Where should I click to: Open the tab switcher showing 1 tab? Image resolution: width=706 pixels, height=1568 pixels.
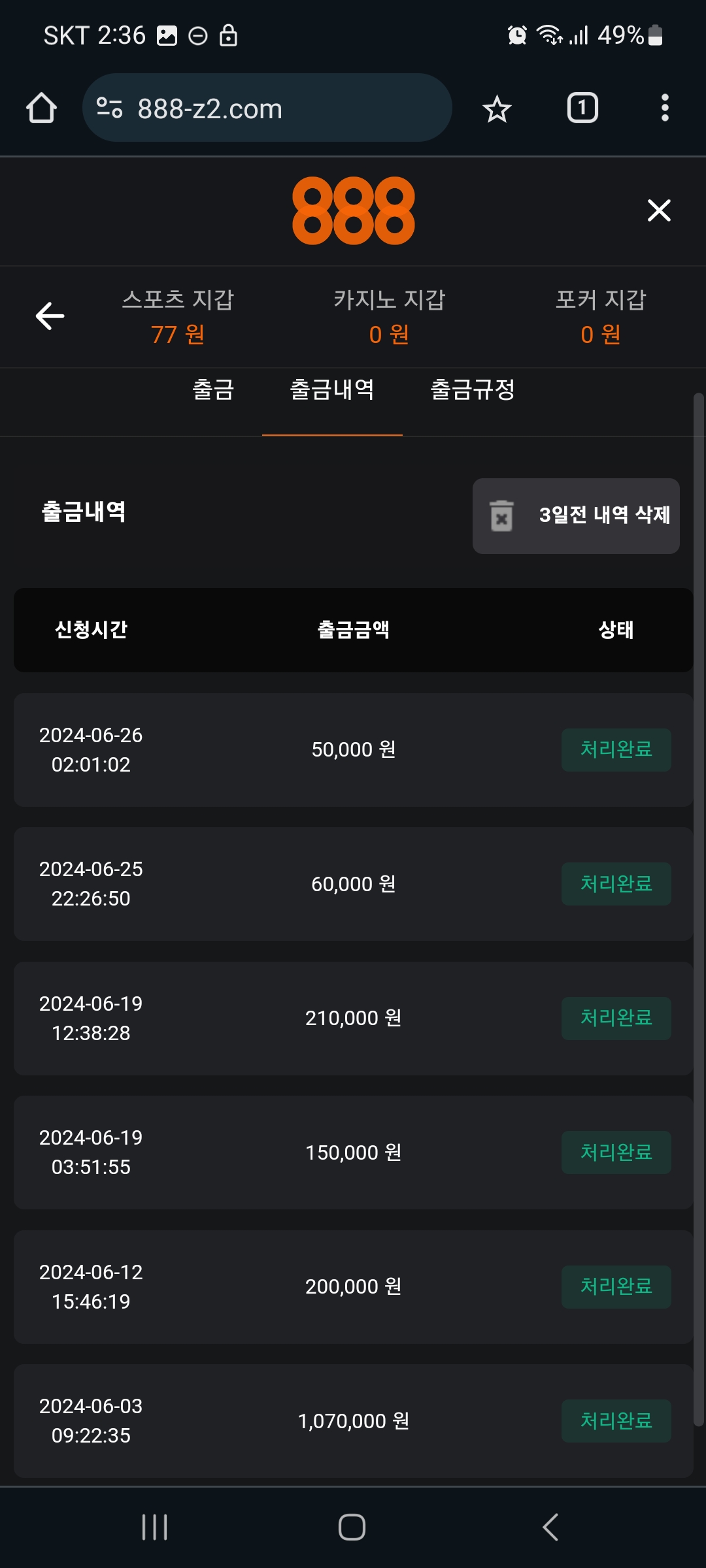point(582,108)
